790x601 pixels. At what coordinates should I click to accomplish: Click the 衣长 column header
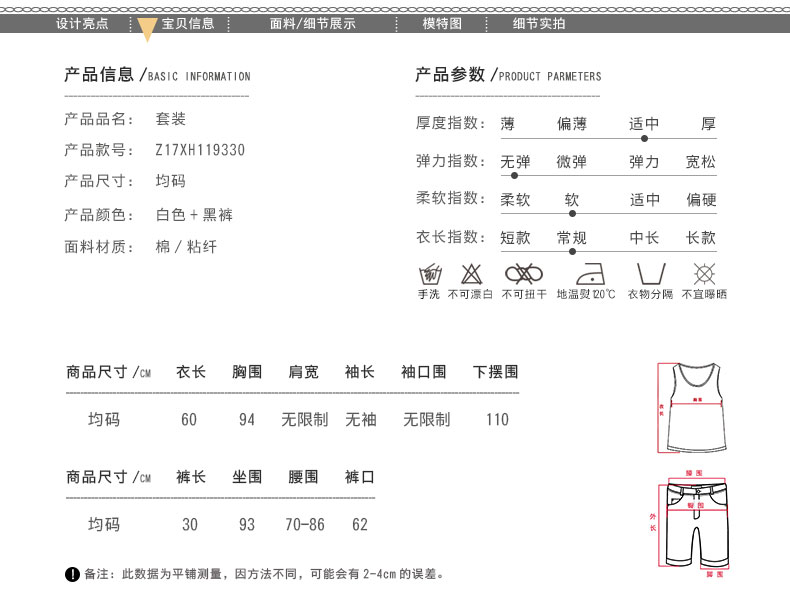coord(191,372)
